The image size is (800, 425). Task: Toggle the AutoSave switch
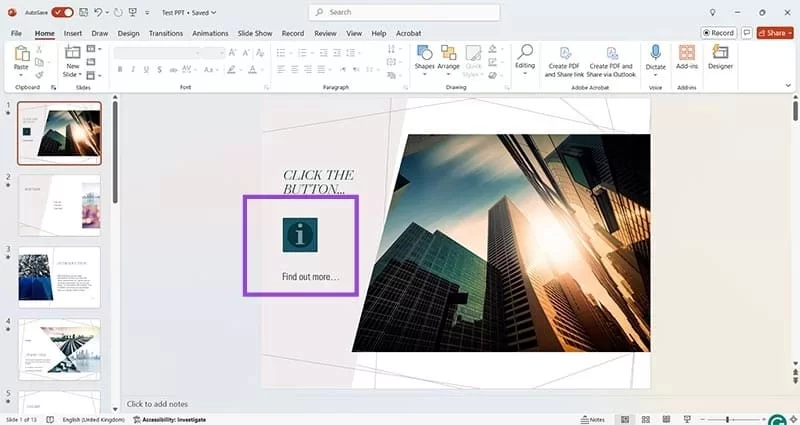click(x=62, y=12)
